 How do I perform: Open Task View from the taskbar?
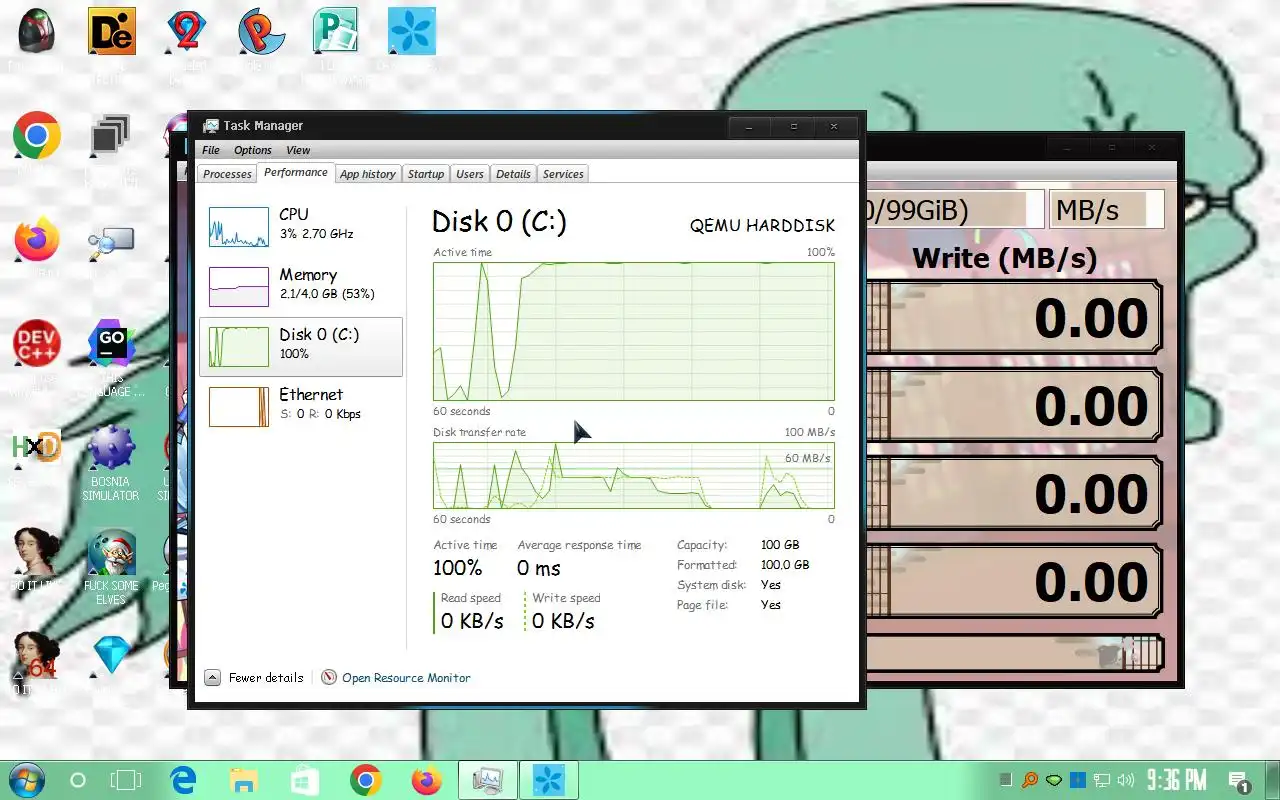[127, 780]
